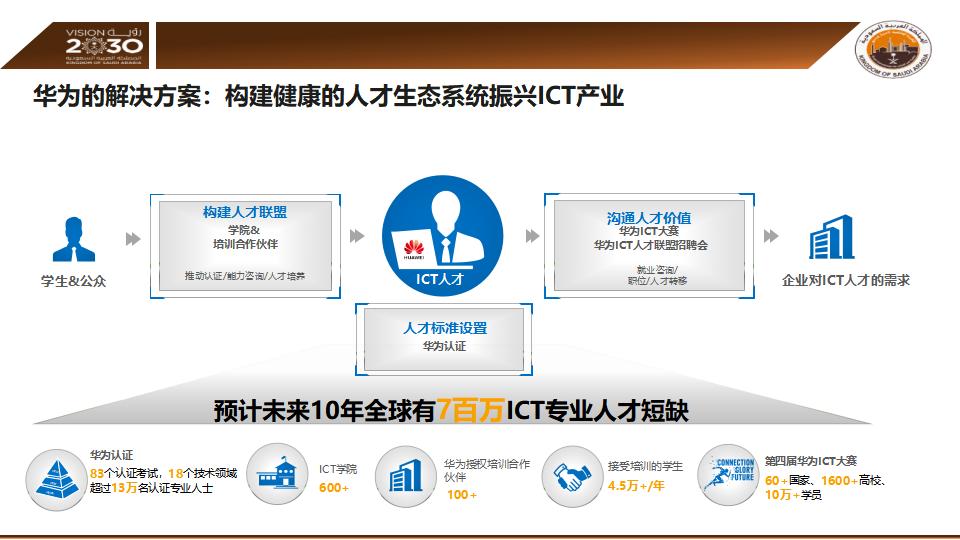Click the 华为ICT人才联盟招聘会 text
The height and width of the screenshot is (540, 960).
[650, 245]
